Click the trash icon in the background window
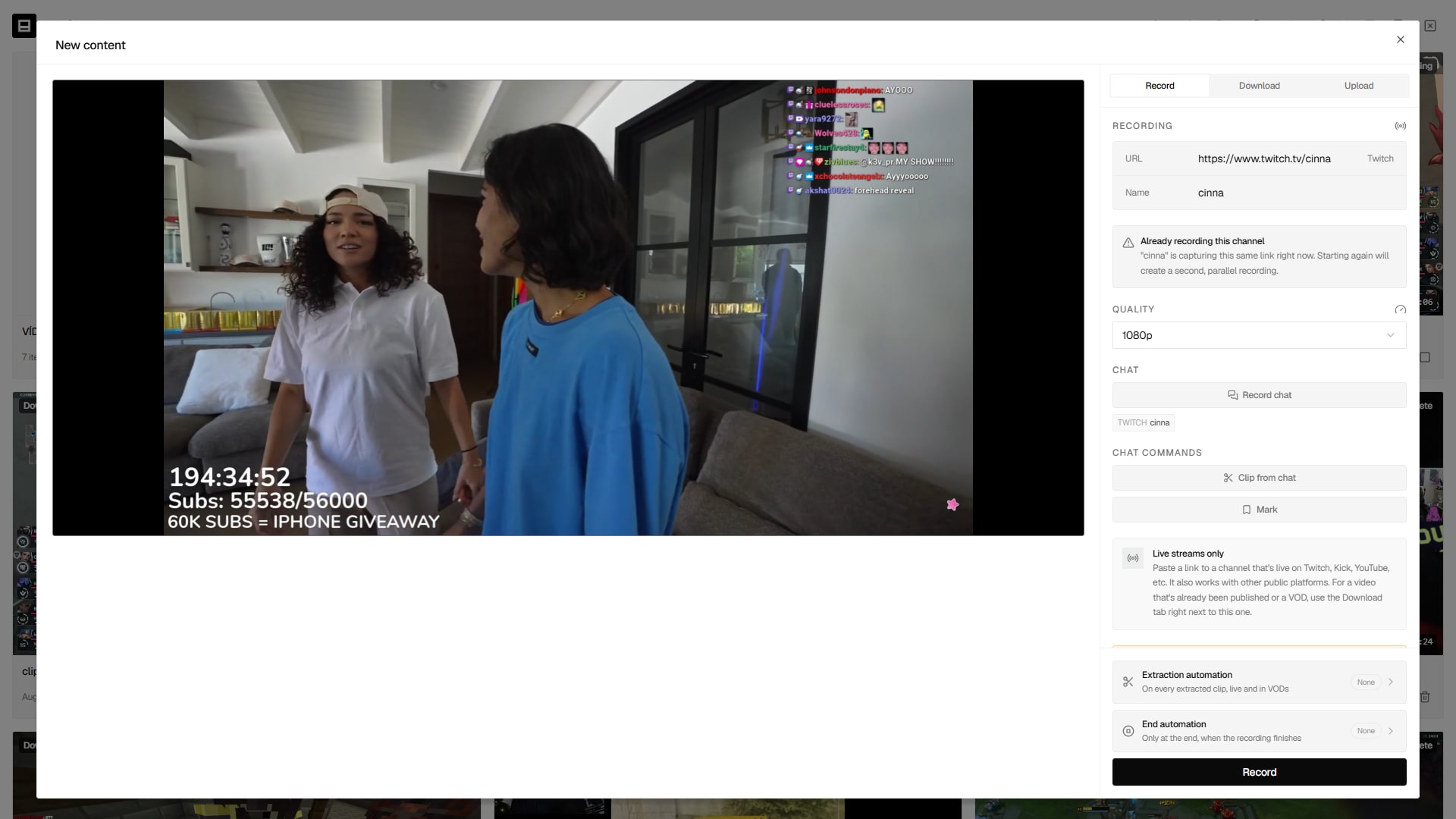This screenshot has height=819, width=1456. [1424, 696]
